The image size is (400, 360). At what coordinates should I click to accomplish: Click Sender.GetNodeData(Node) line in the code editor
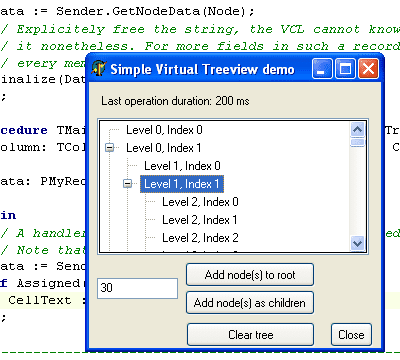point(127,11)
